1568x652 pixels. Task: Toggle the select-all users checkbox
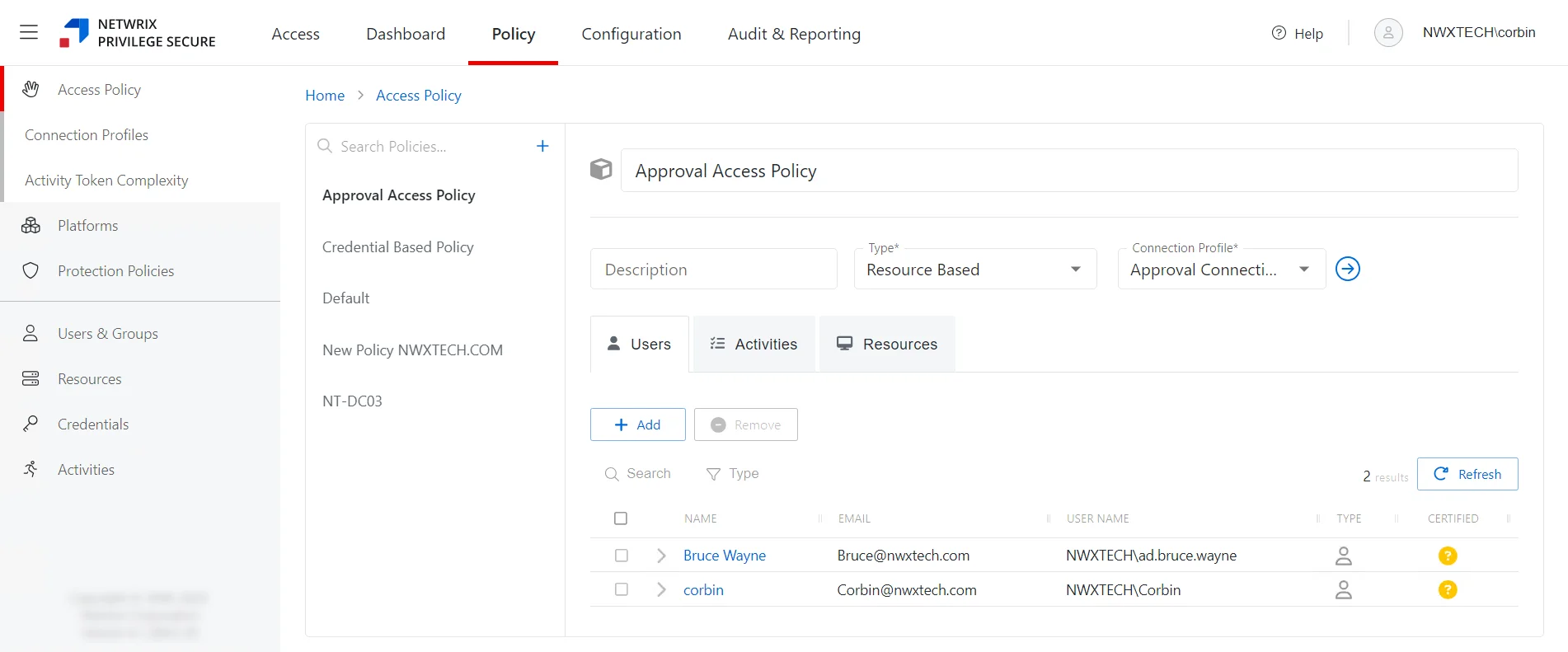(x=621, y=518)
